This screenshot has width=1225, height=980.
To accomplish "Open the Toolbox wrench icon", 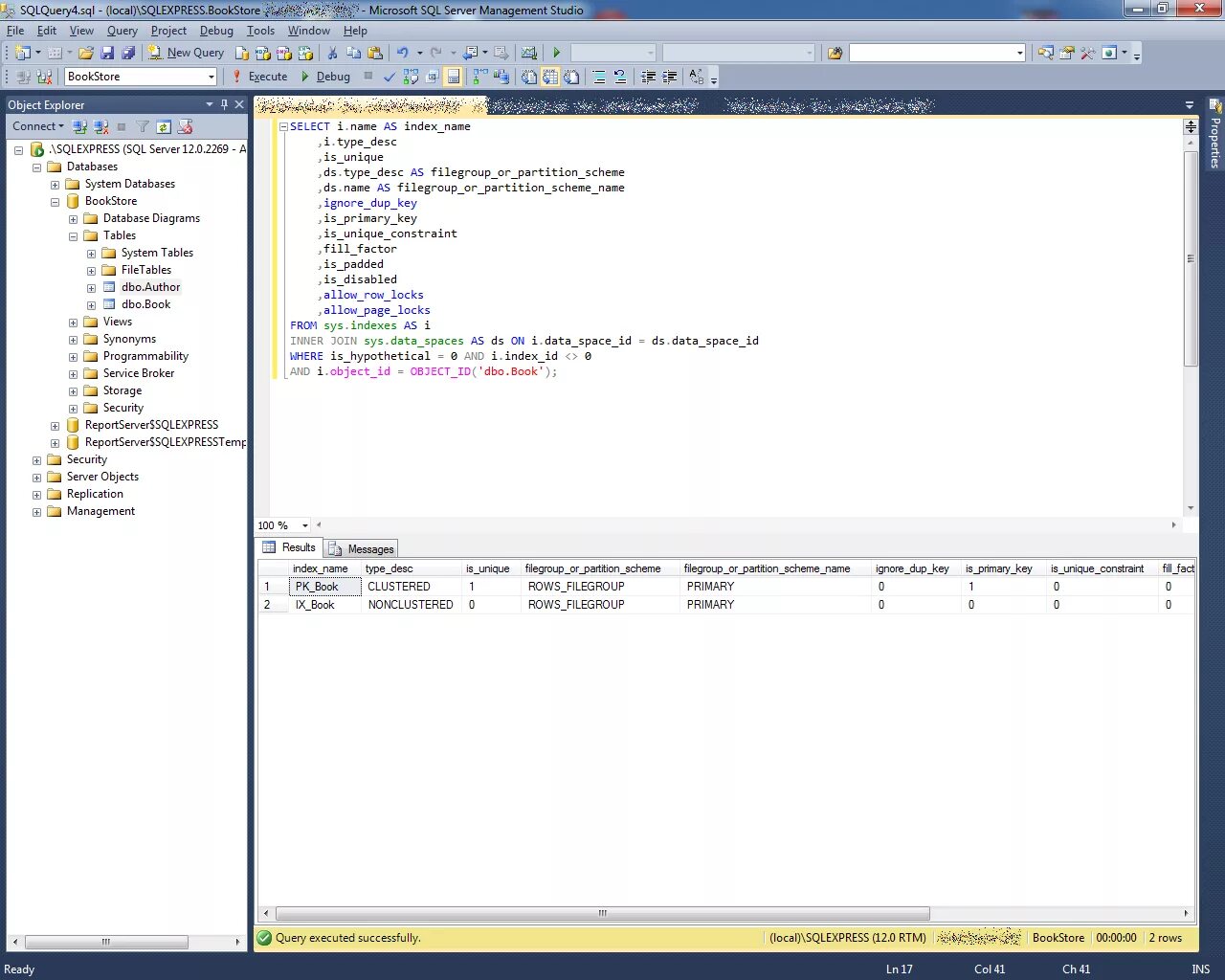I will tap(1088, 53).
